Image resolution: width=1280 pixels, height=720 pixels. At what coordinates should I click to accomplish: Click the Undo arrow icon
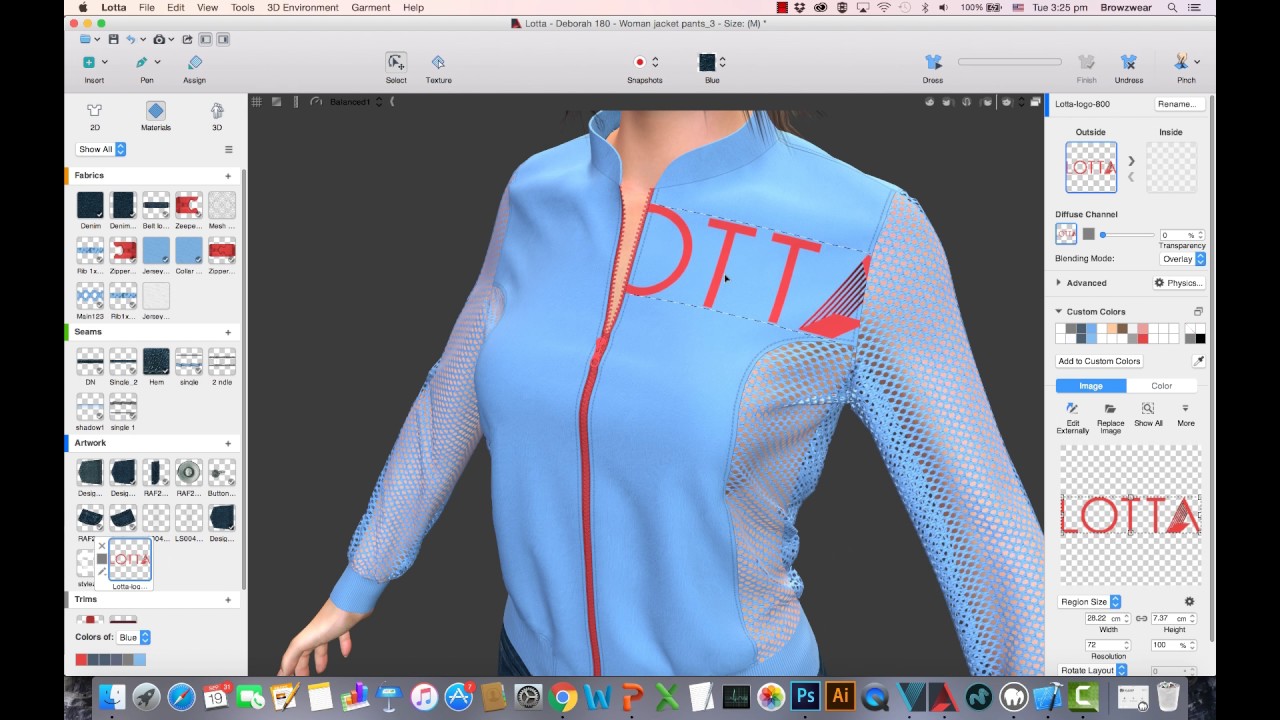[x=131, y=39]
